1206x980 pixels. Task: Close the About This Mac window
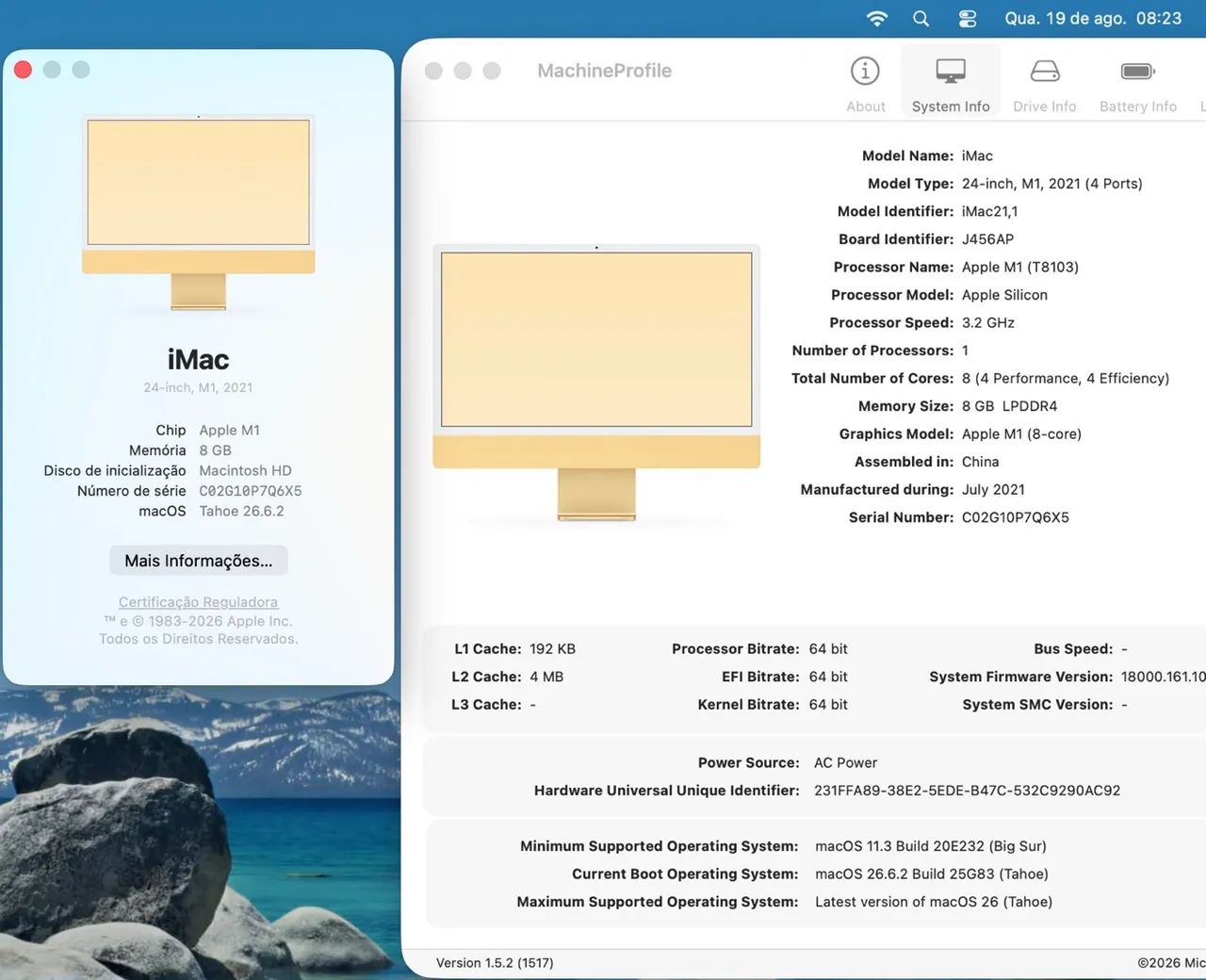click(24, 70)
